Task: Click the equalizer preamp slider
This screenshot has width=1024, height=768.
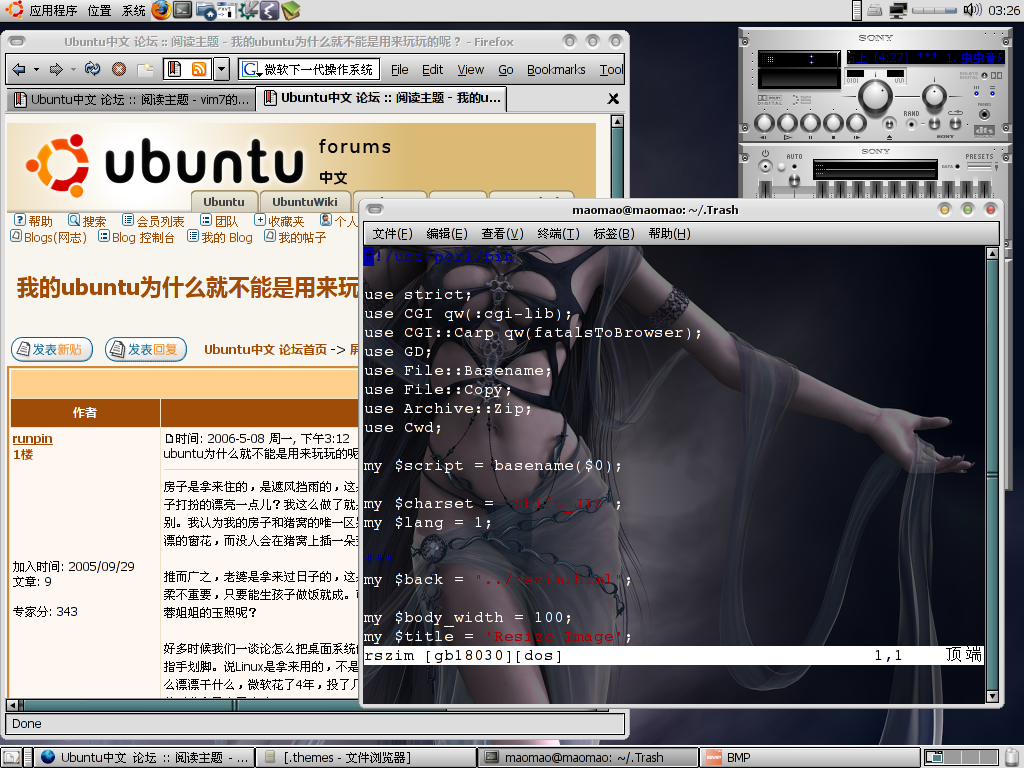Action: (x=765, y=187)
